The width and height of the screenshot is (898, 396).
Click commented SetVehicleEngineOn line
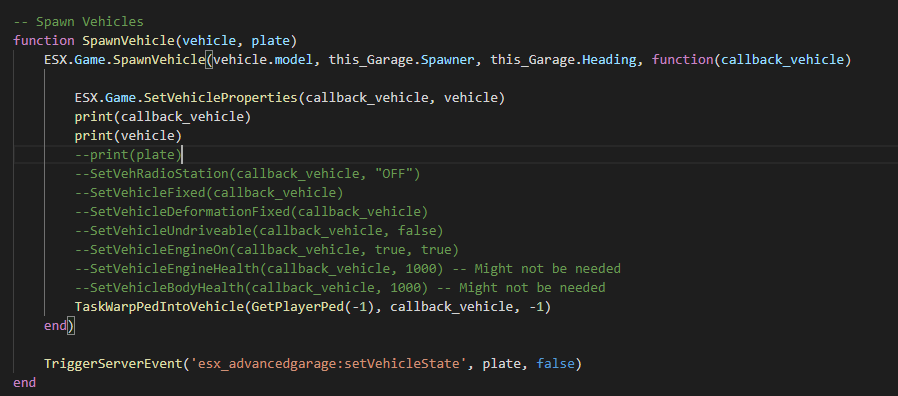[x=267, y=250]
